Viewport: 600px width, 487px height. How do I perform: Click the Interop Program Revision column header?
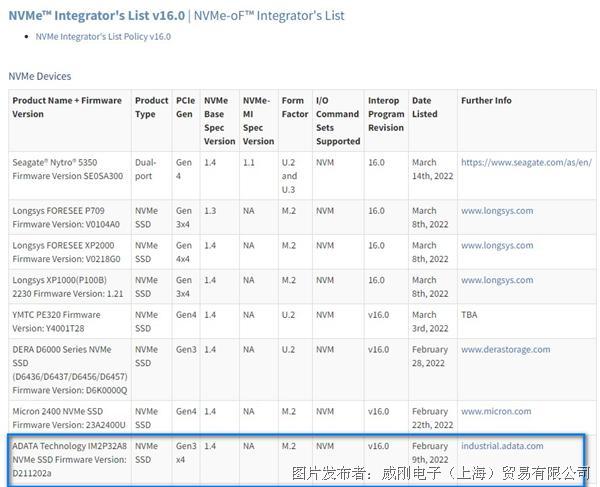click(386, 121)
